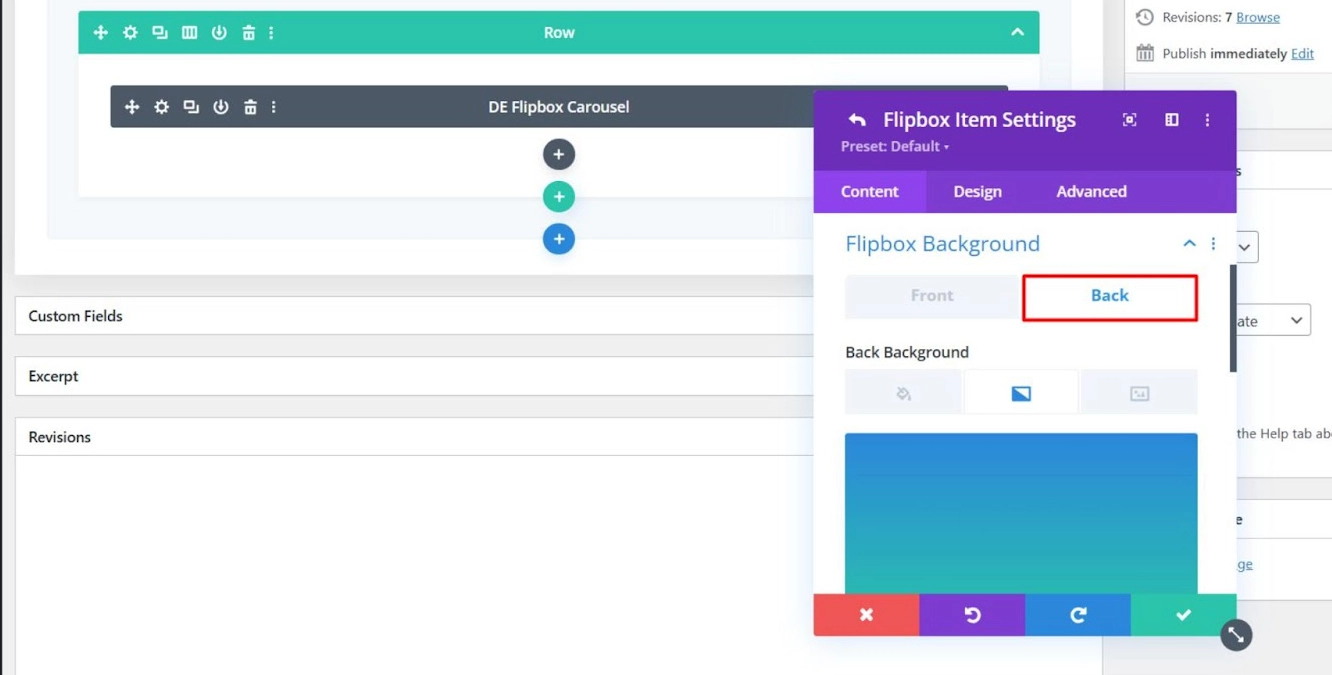Choose background image tab
The image size is (1332, 675).
(1139, 393)
